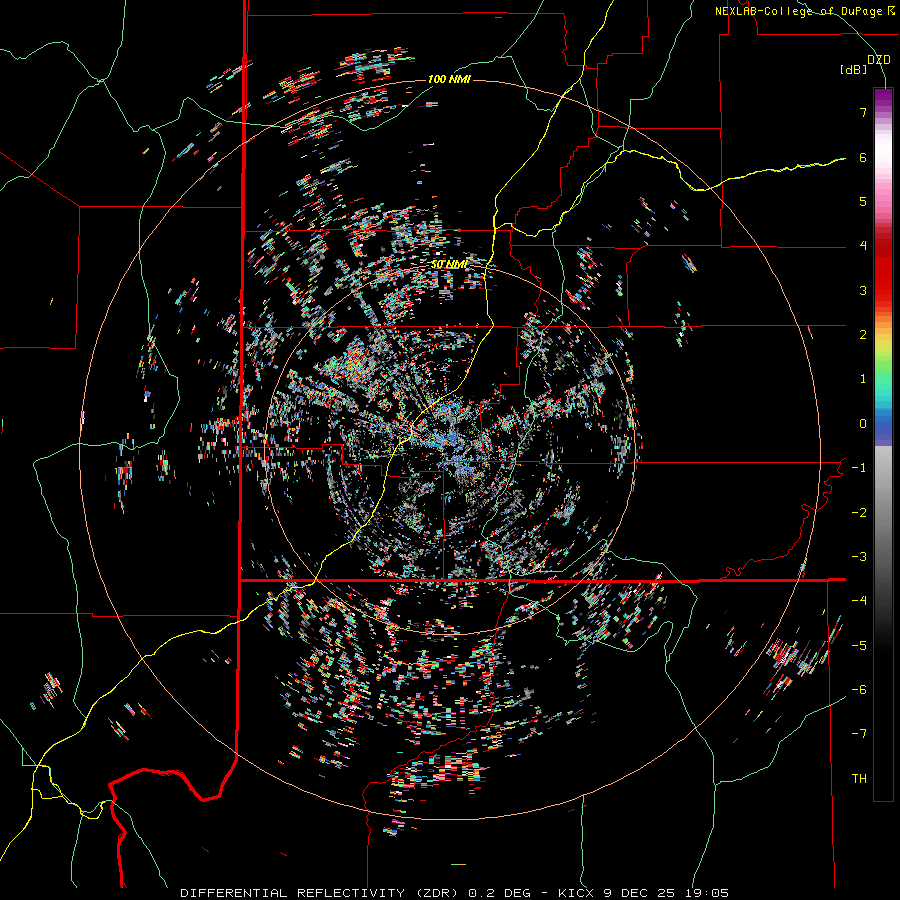Click the scale value 3
The width and height of the screenshot is (900, 900).
pyautogui.click(x=863, y=290)
